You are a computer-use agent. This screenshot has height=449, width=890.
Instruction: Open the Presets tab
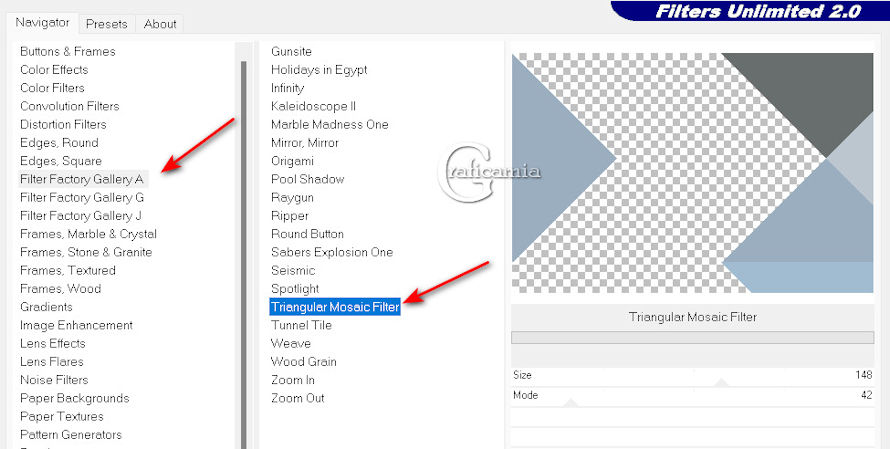pos(106,24)
